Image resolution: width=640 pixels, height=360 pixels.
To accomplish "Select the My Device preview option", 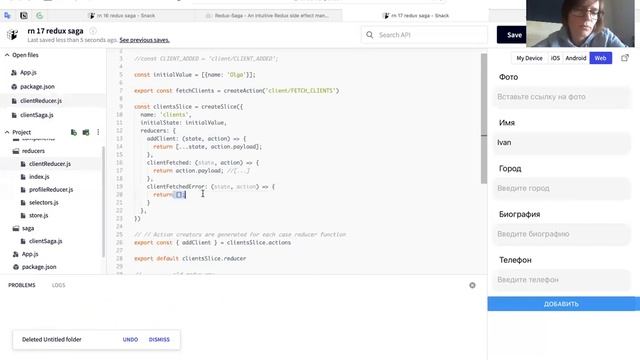I will click(x=529, y=58).
